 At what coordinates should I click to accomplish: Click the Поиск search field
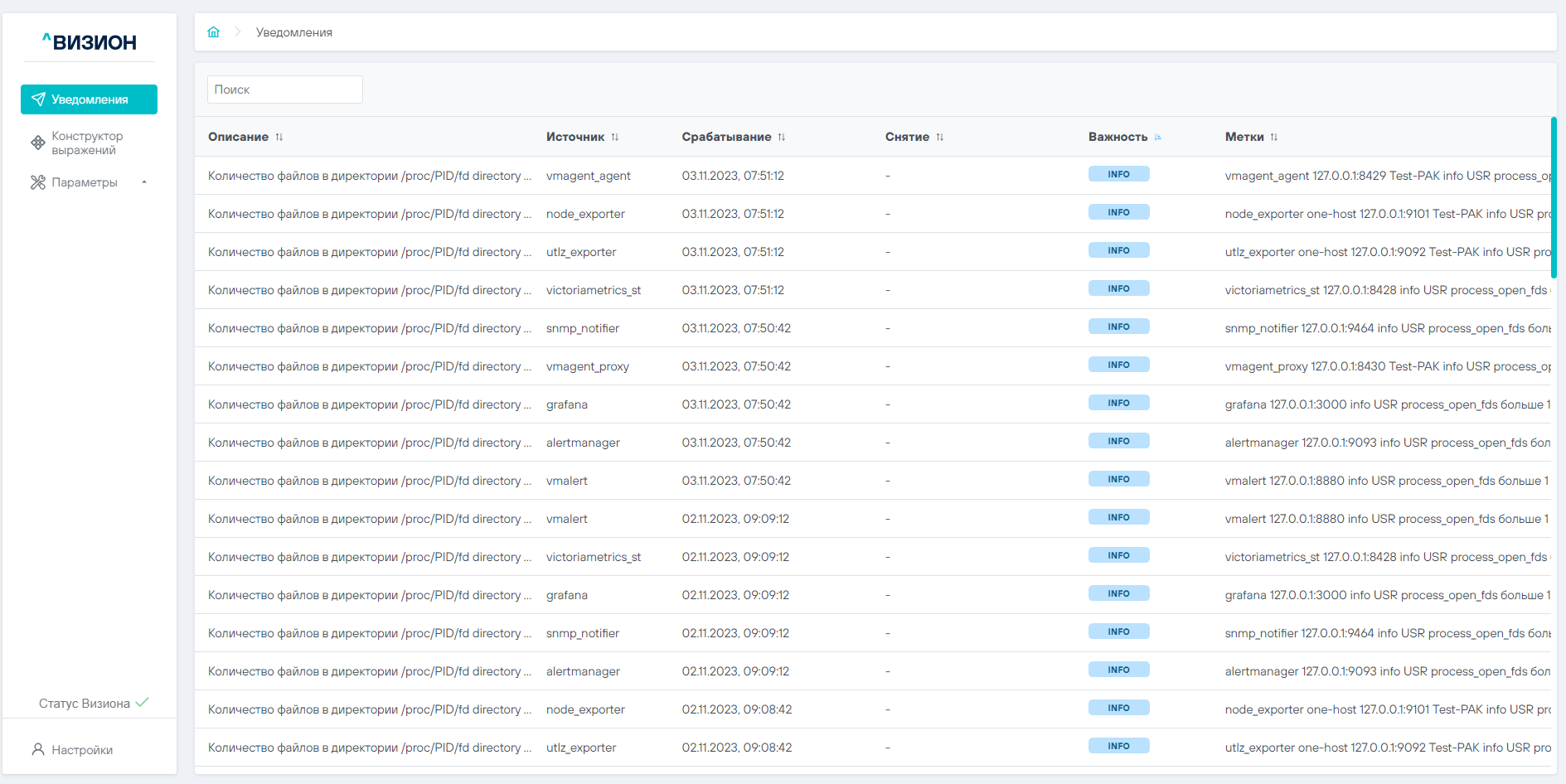(x=284, y=90)
